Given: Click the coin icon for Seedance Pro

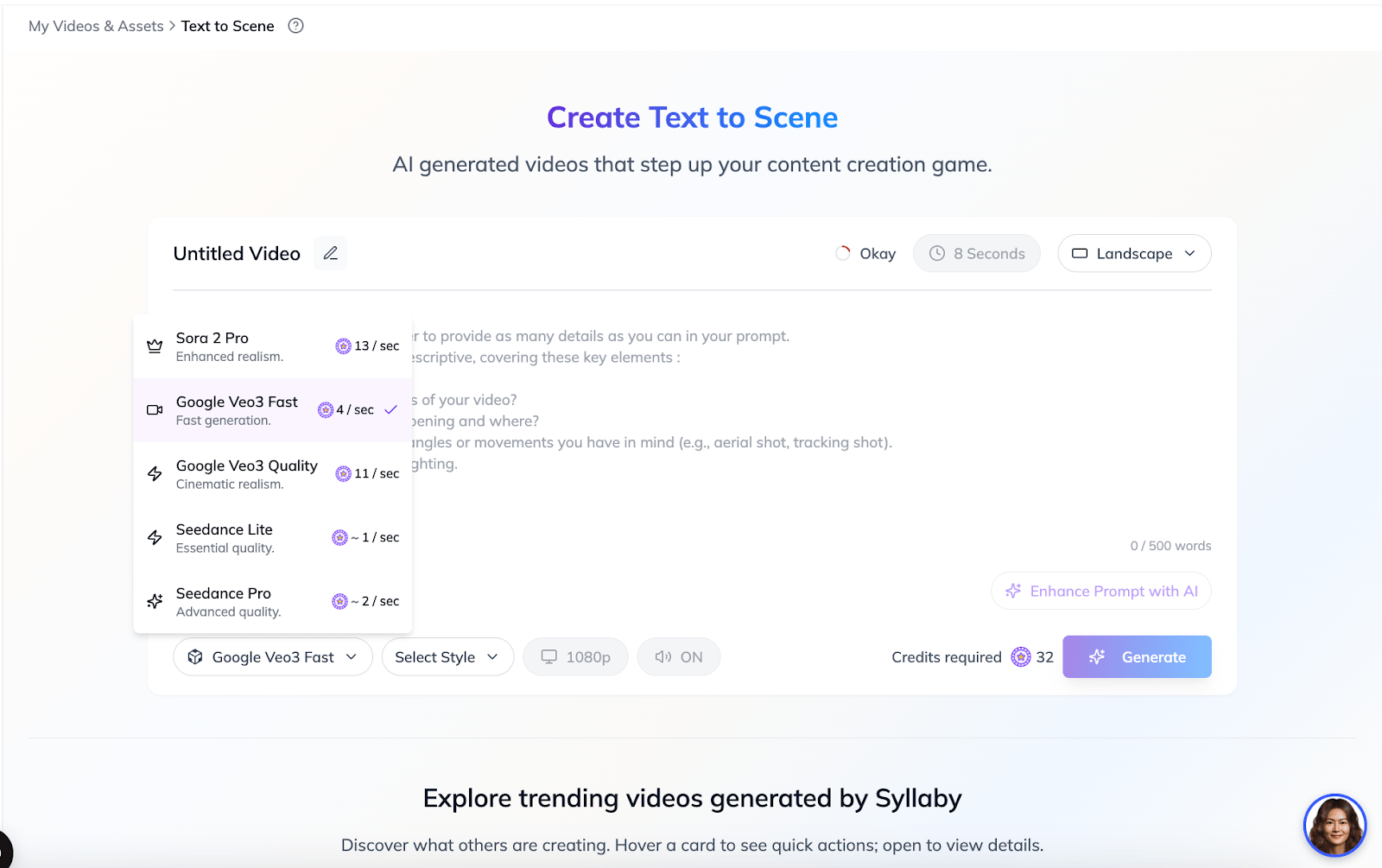Looking at the screenshot, I should [x=339, y=602].
